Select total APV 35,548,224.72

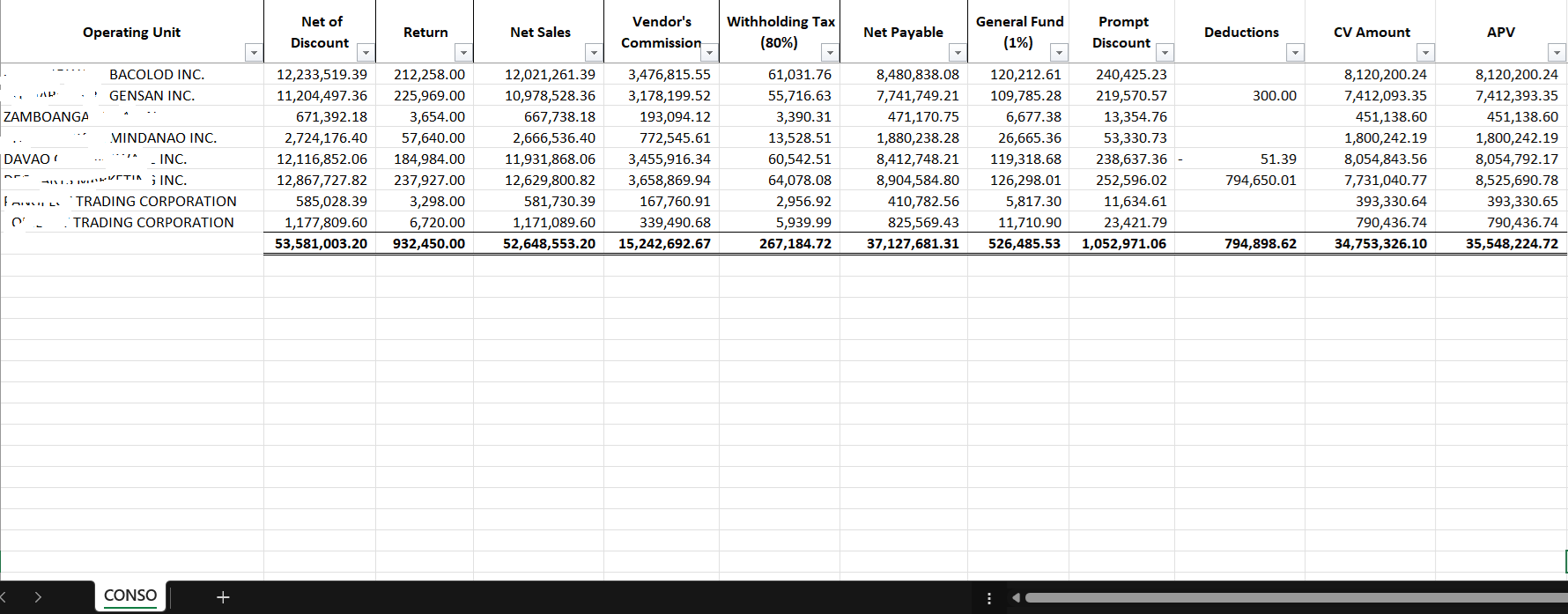[x=1512, y=244]
